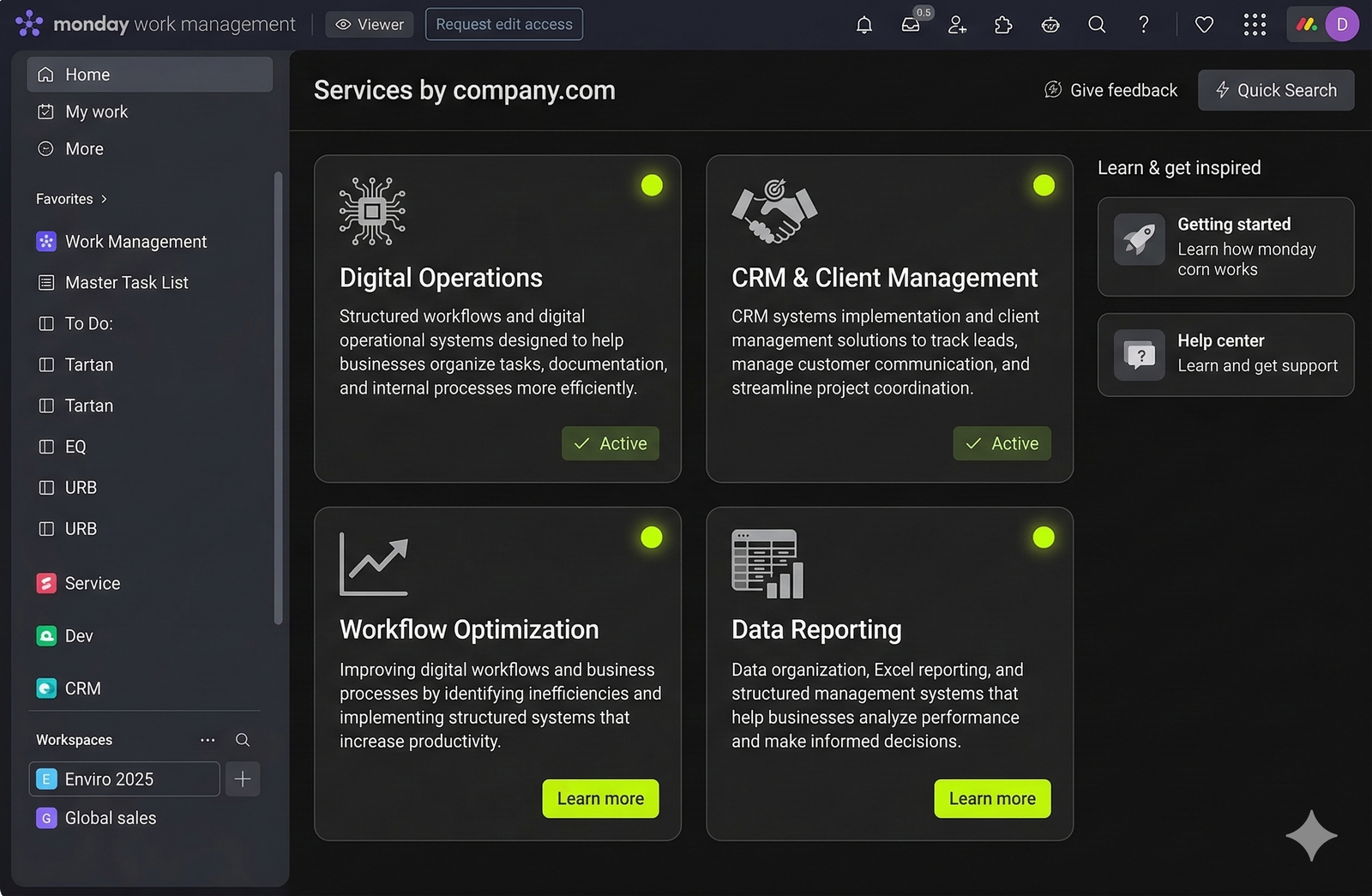Open the Workspaces options menu
1372x896 pixels.
coord(208,739)
